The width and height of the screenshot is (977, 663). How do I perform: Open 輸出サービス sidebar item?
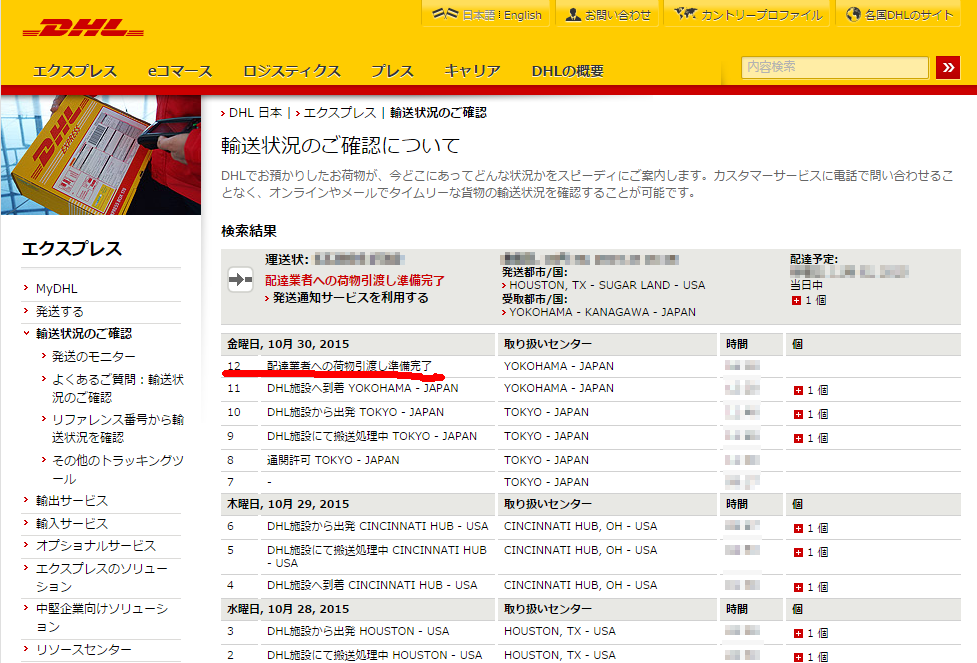click(x=72, y=500)
